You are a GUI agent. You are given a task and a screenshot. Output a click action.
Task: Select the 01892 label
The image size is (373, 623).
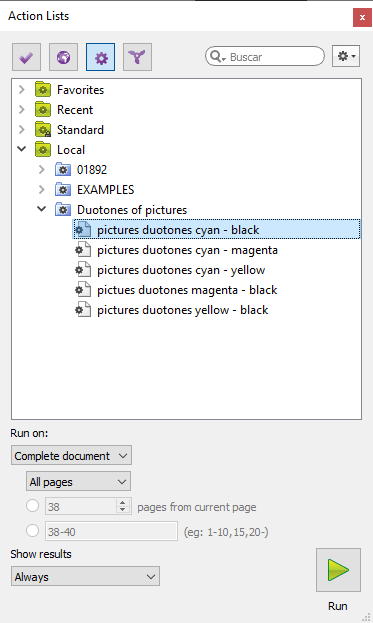[92, 170]
